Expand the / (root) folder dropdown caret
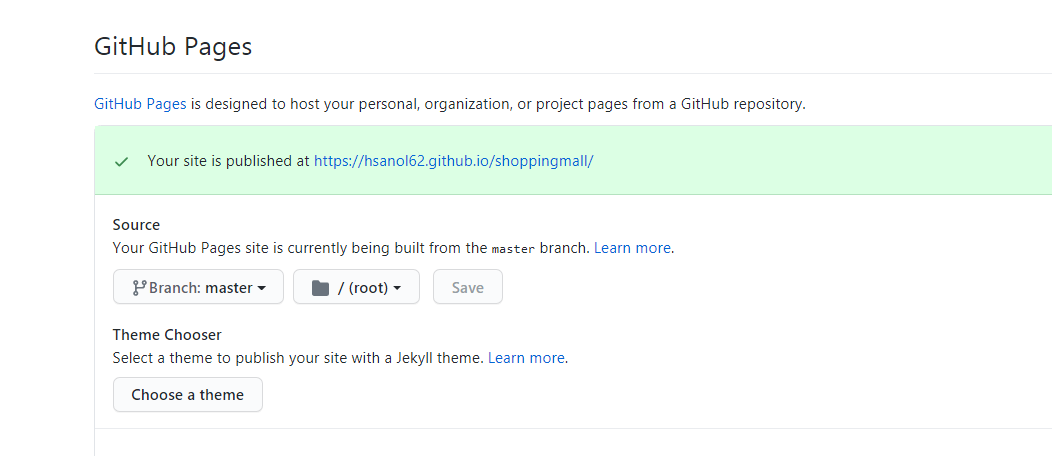Viewport: 1052px width, 456px height. [x=397, y=288]
